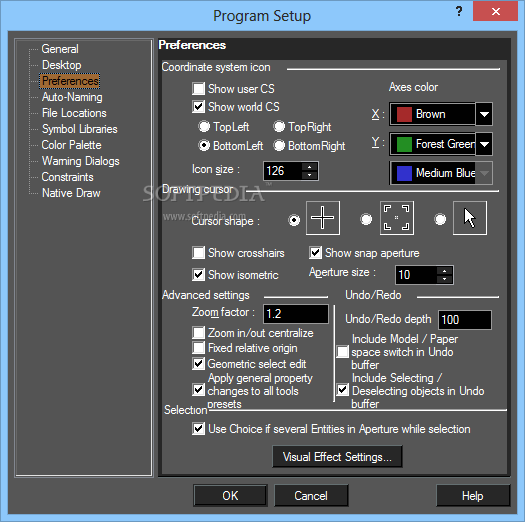
Task: Enable the Show user CS checkbox
Action: 199,89
